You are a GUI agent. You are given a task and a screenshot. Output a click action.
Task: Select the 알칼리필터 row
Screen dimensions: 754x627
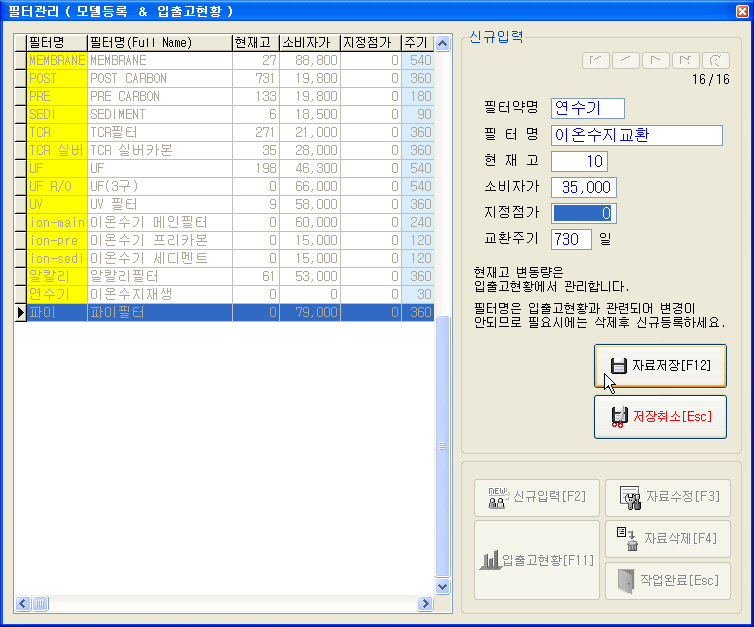[225, 276]
